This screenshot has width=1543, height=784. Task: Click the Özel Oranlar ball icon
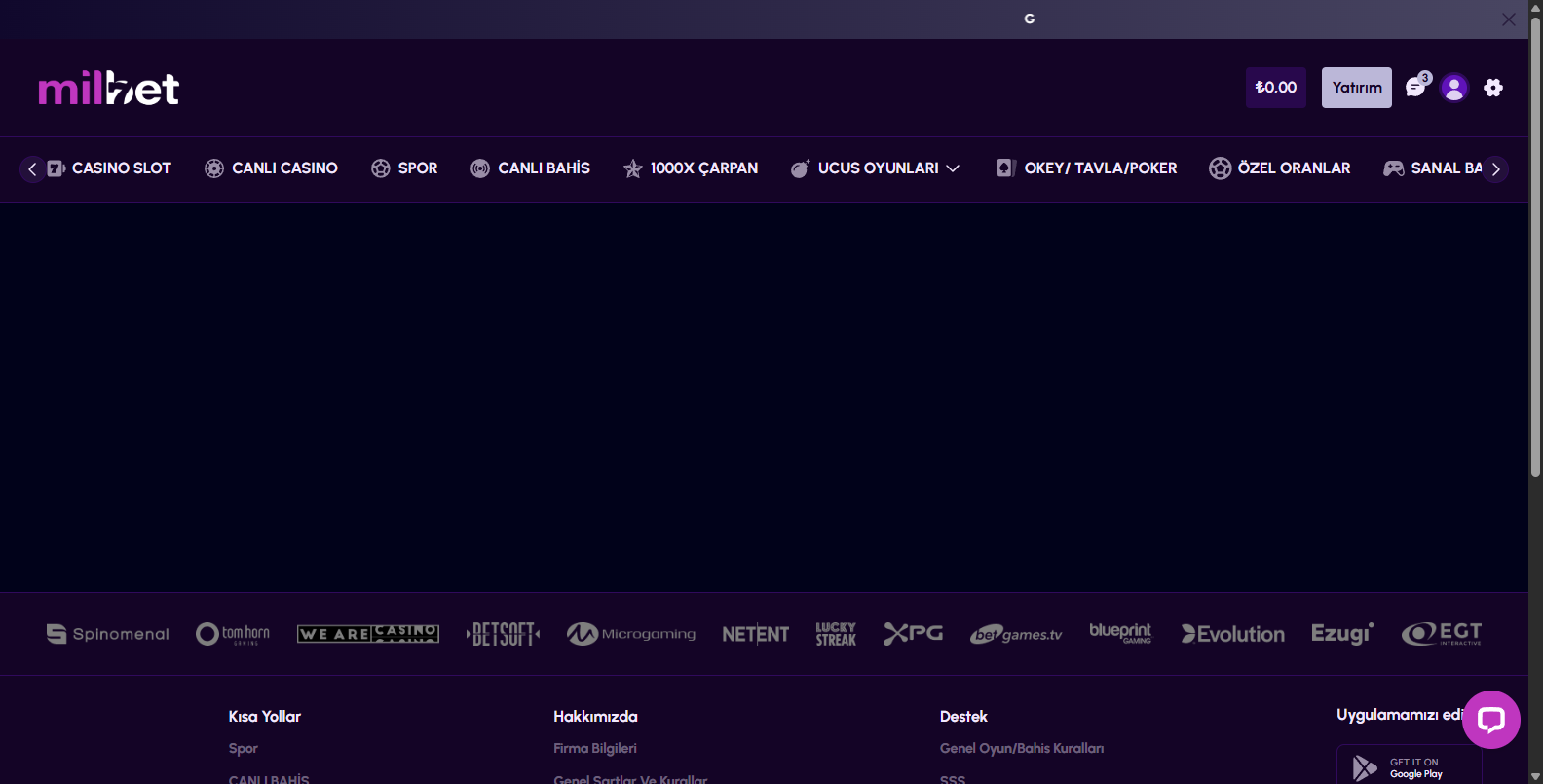1221,168
